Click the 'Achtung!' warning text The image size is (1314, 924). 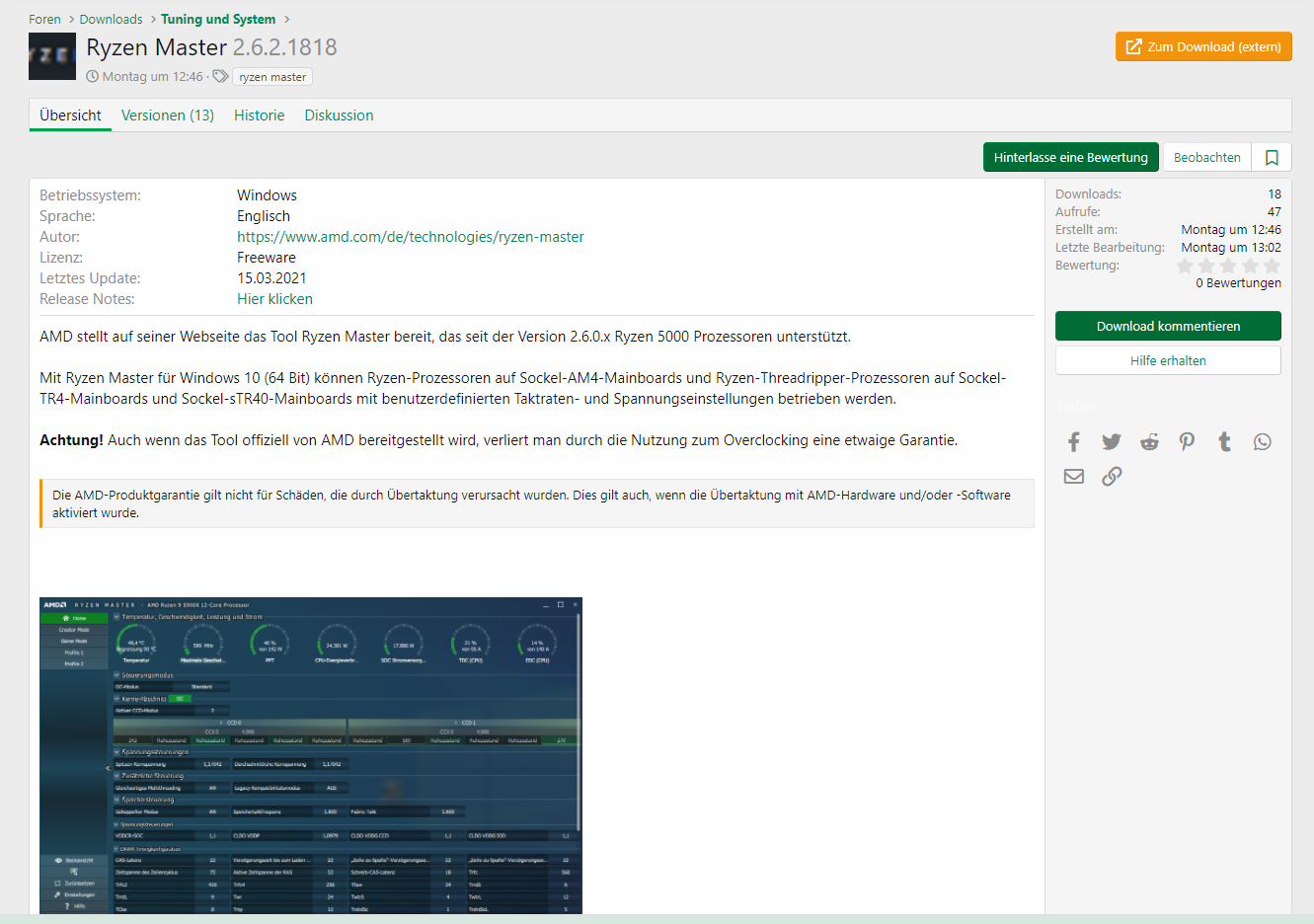(71, 440)
